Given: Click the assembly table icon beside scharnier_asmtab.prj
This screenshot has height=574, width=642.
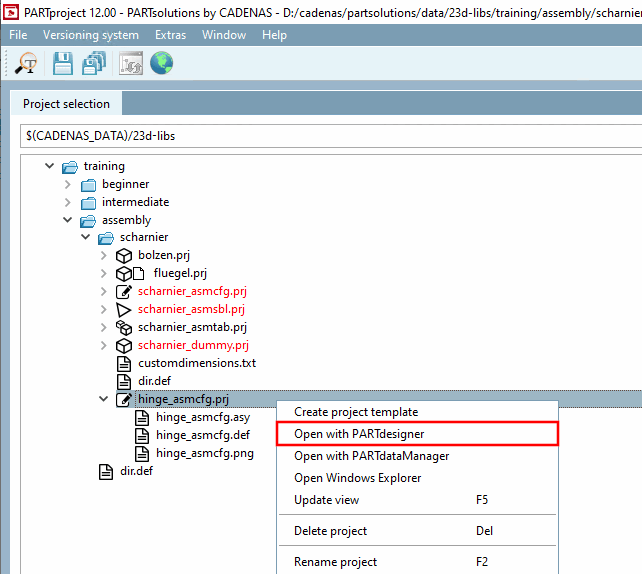Looking at the screenshot, I should click(124, 328).
